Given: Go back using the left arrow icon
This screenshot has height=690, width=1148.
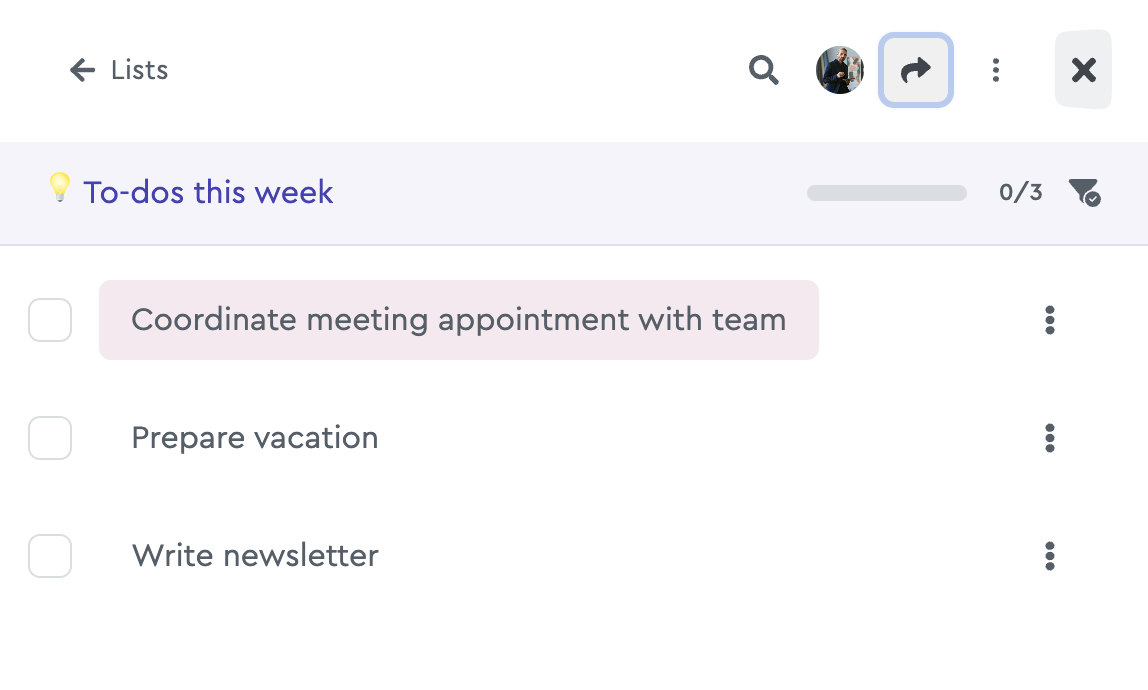Looking at the screenshot, I should coord(83,70).
